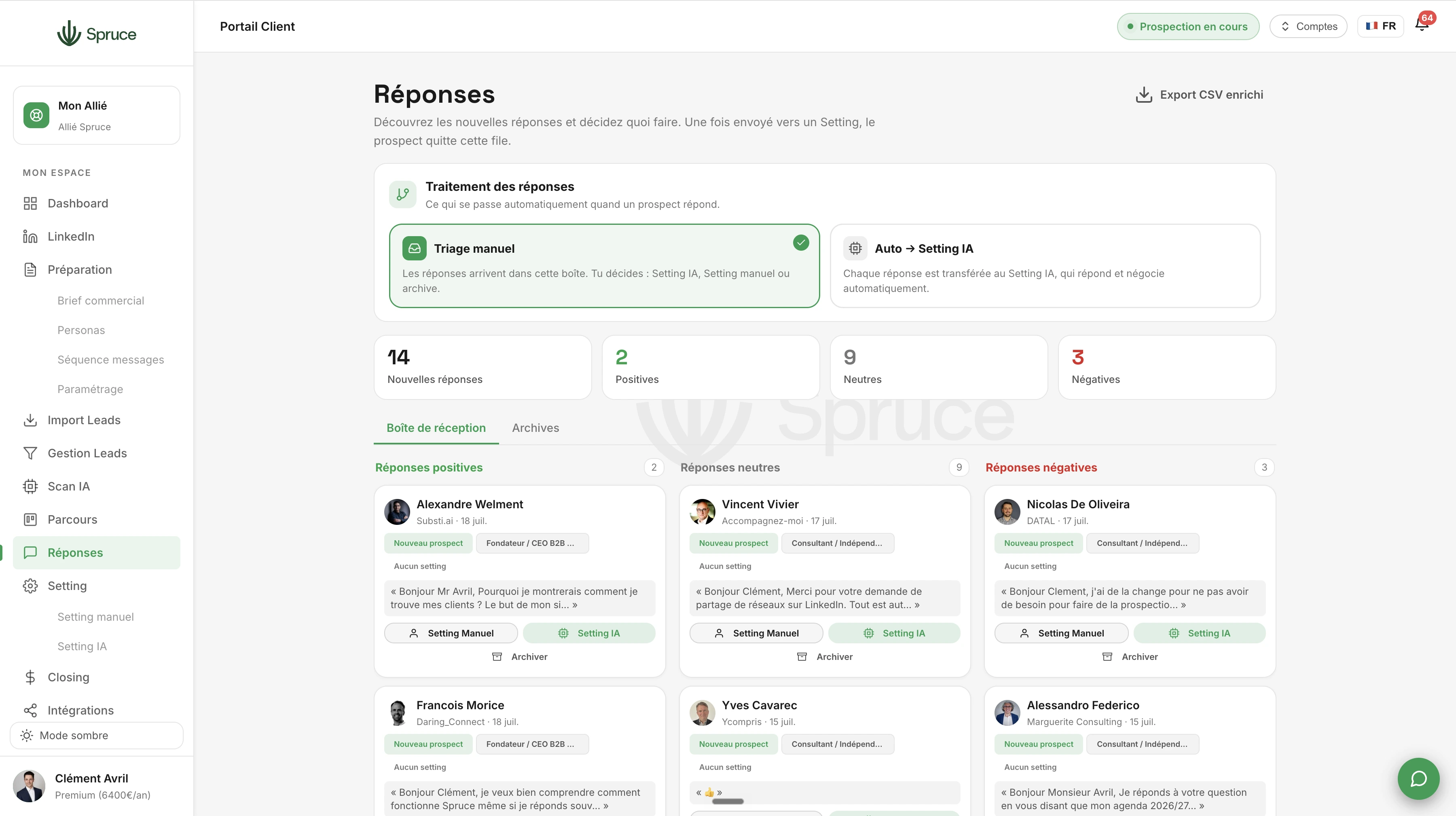
Task: Click archive icon on Alexandre Welment card
Action: 497,657
